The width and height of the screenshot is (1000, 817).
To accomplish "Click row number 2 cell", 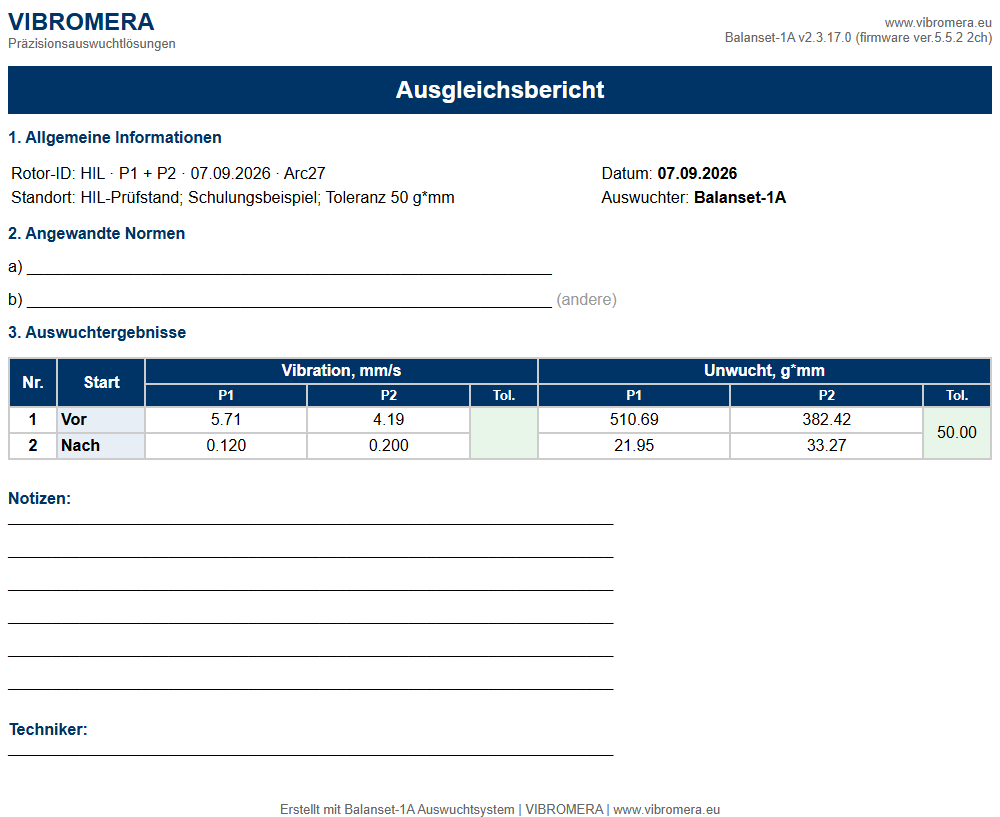I will [33, 446].
